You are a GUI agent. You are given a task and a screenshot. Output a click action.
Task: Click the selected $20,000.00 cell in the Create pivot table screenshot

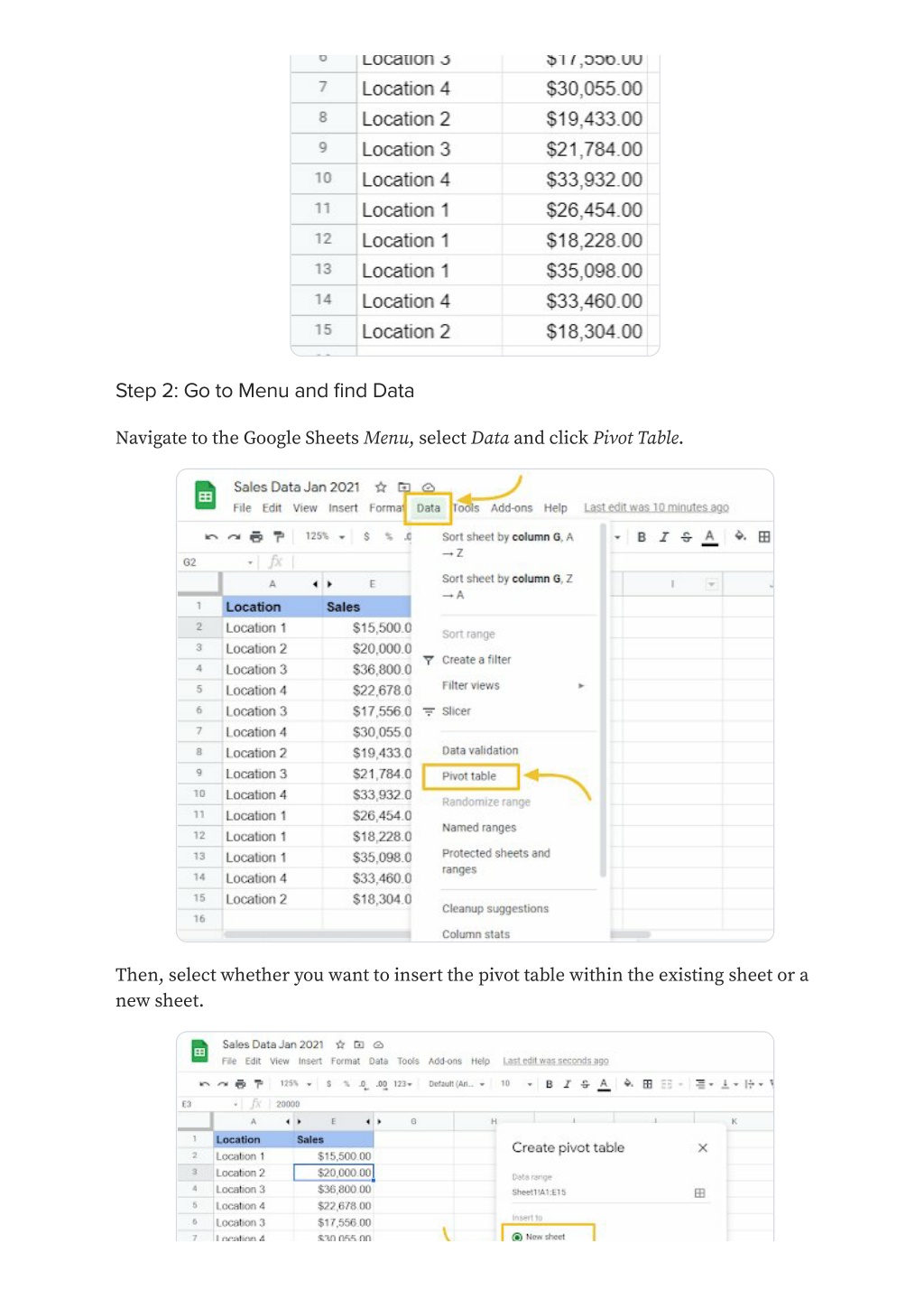pyautogui.click(x=333, y=1173)
